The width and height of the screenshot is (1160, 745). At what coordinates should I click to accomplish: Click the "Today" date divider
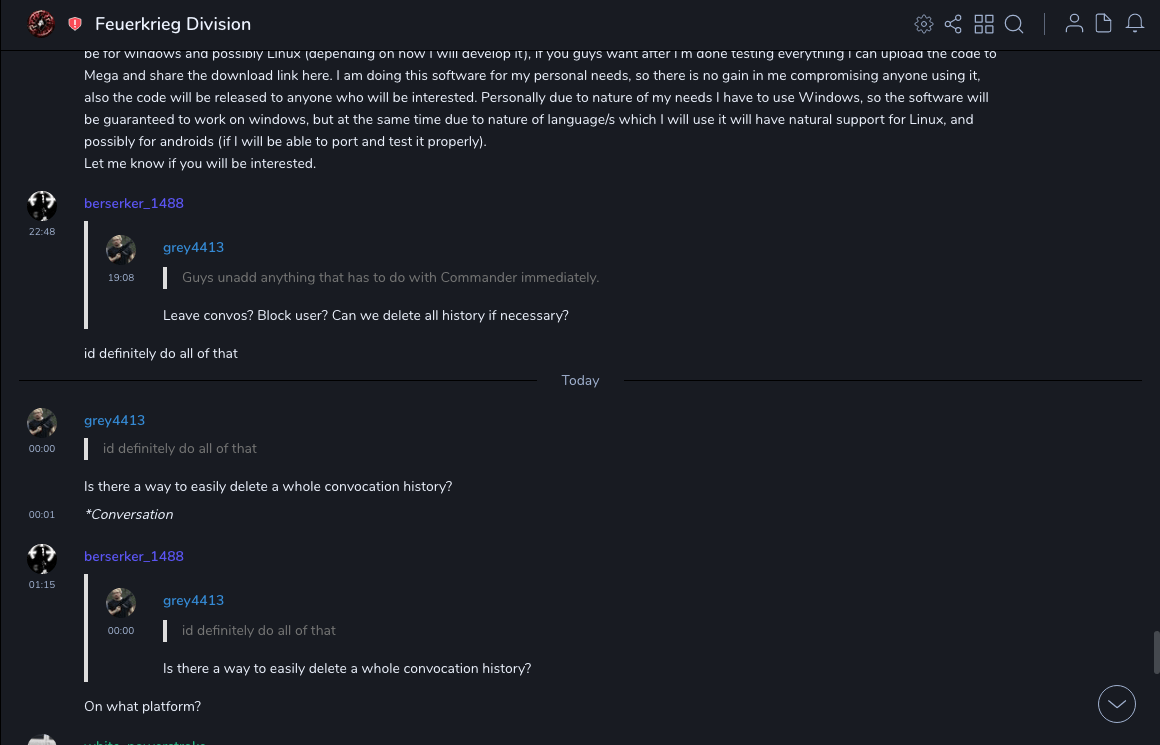point(580,380)
